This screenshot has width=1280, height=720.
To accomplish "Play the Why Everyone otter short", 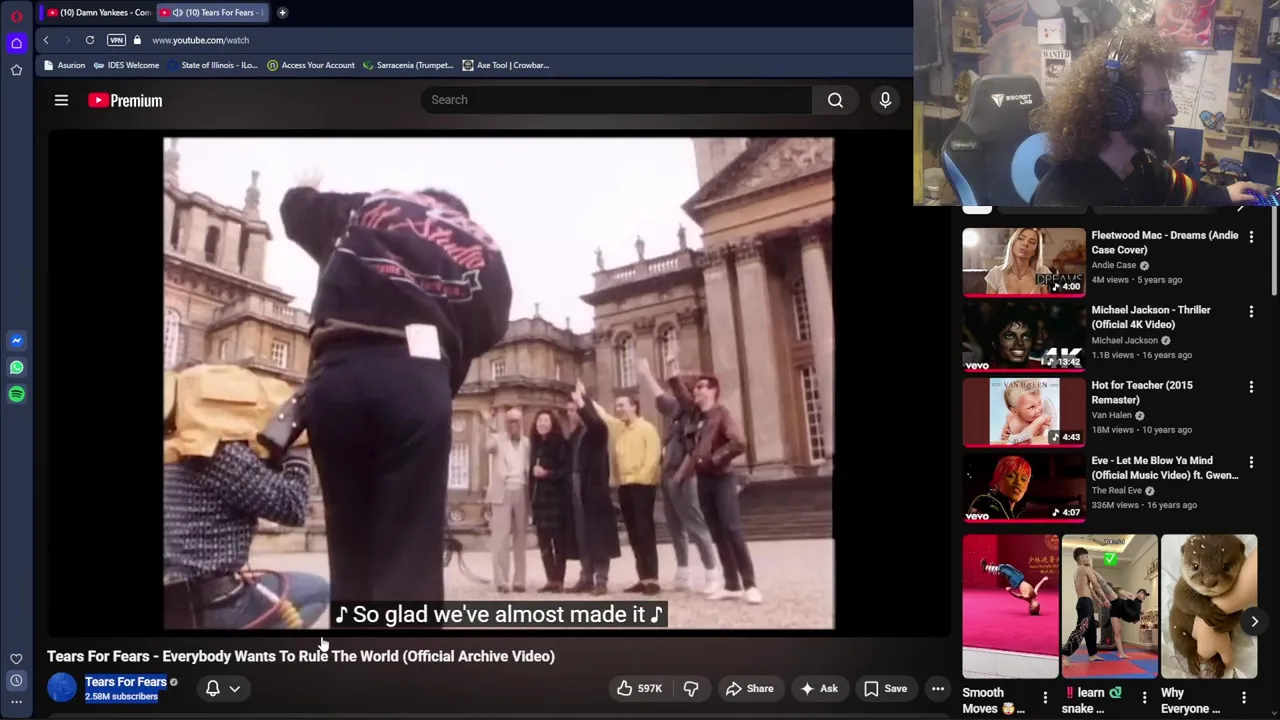I will pyautogui.click(x=1209, y=606).
